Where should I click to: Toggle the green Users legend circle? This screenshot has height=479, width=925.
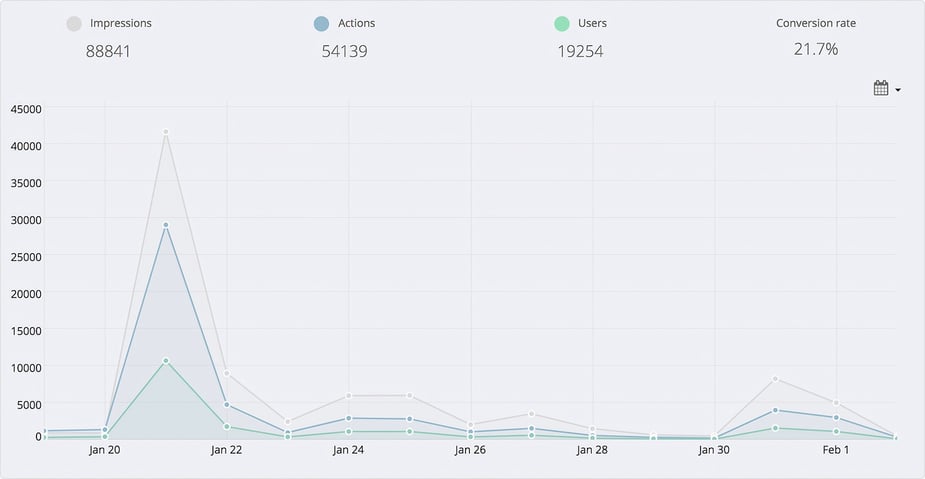pos(561,23)
